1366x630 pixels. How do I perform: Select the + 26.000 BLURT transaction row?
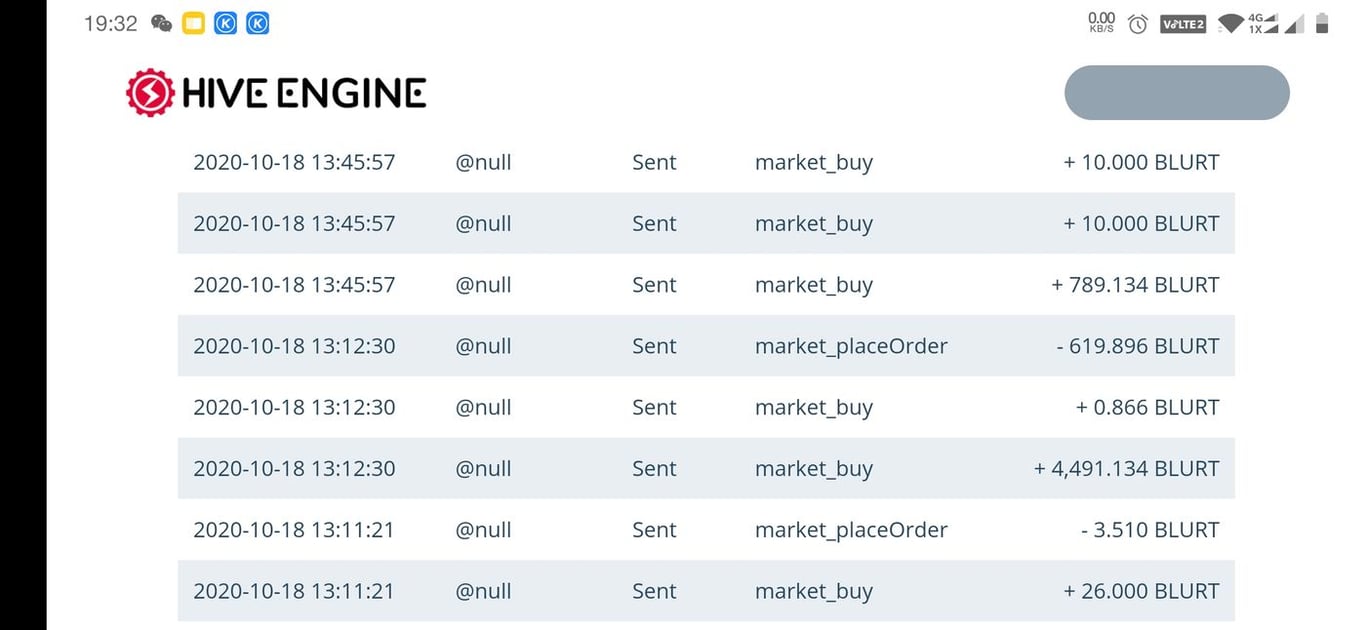pyautogui.click(x=706, y=591)
